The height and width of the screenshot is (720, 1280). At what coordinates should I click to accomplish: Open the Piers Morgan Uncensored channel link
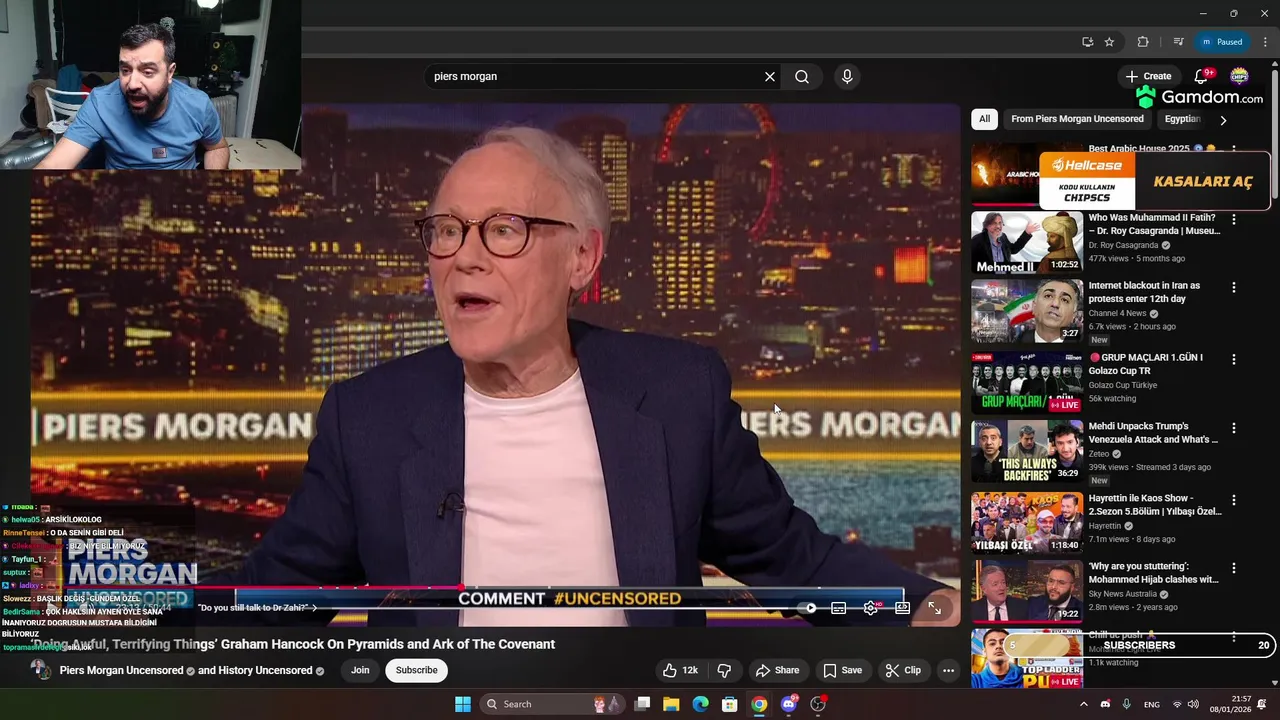tap(121, 671)
